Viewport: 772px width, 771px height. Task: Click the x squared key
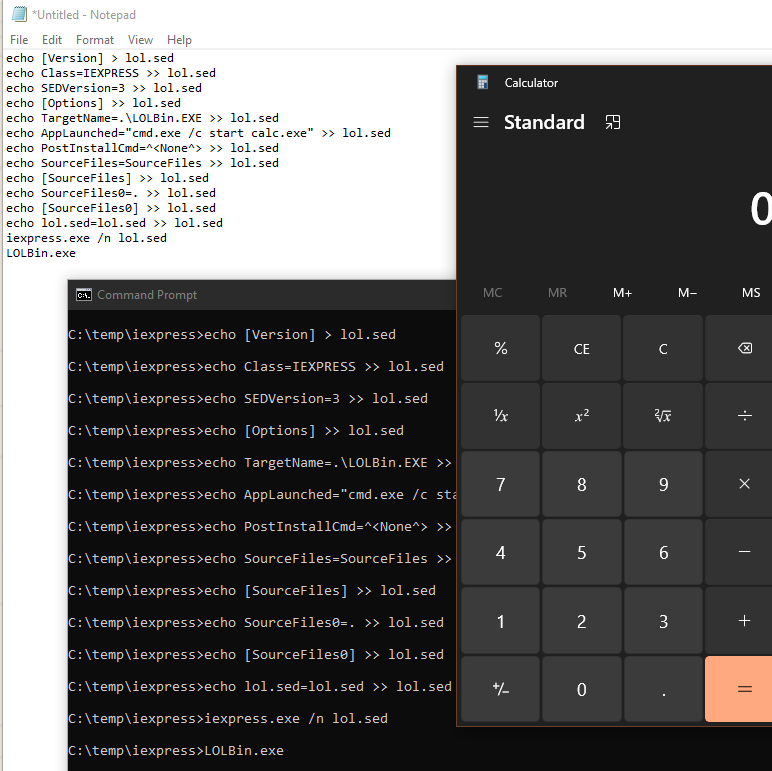(x=581, y=416)
